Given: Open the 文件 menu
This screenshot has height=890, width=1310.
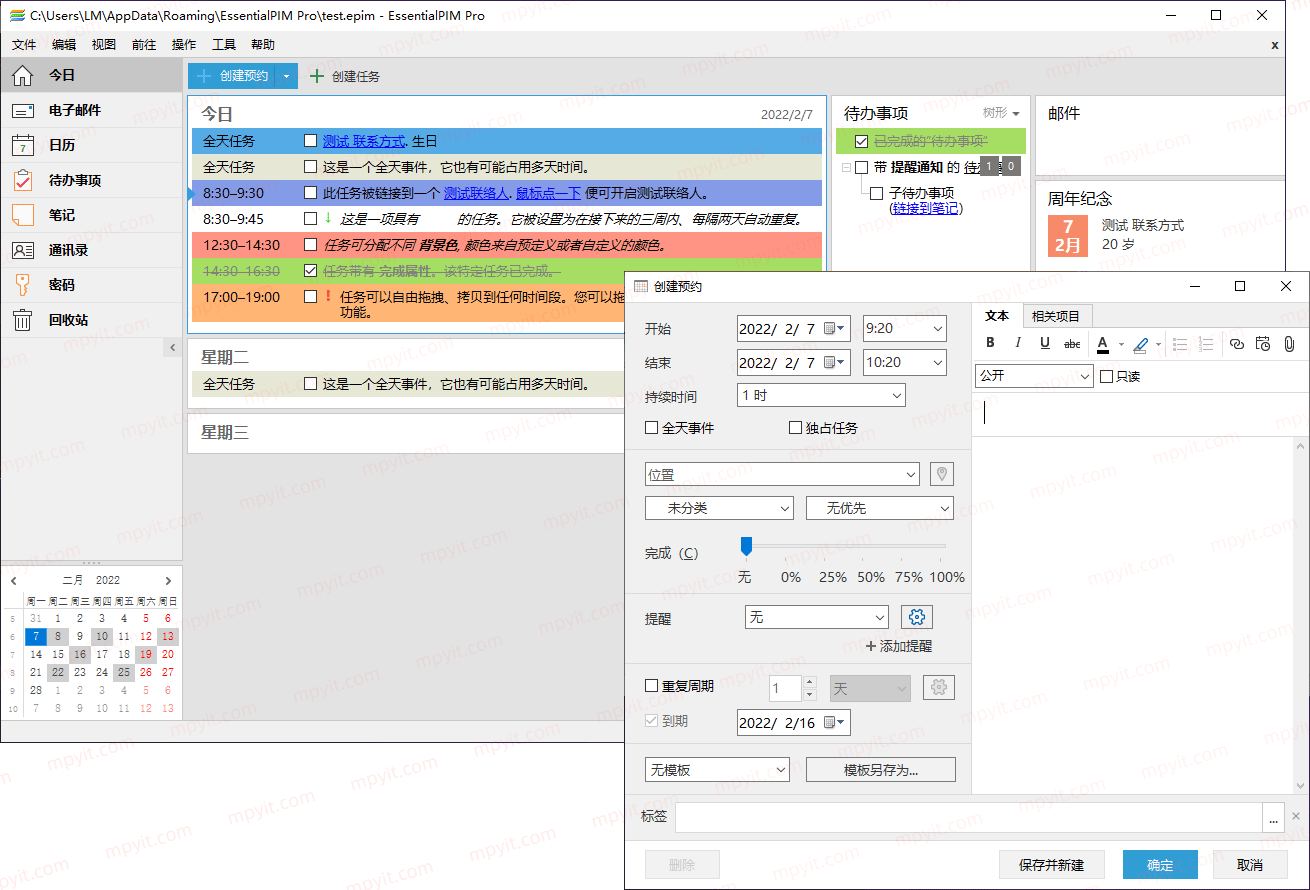Looking at the screenshot, I should (x=24, y=45).
